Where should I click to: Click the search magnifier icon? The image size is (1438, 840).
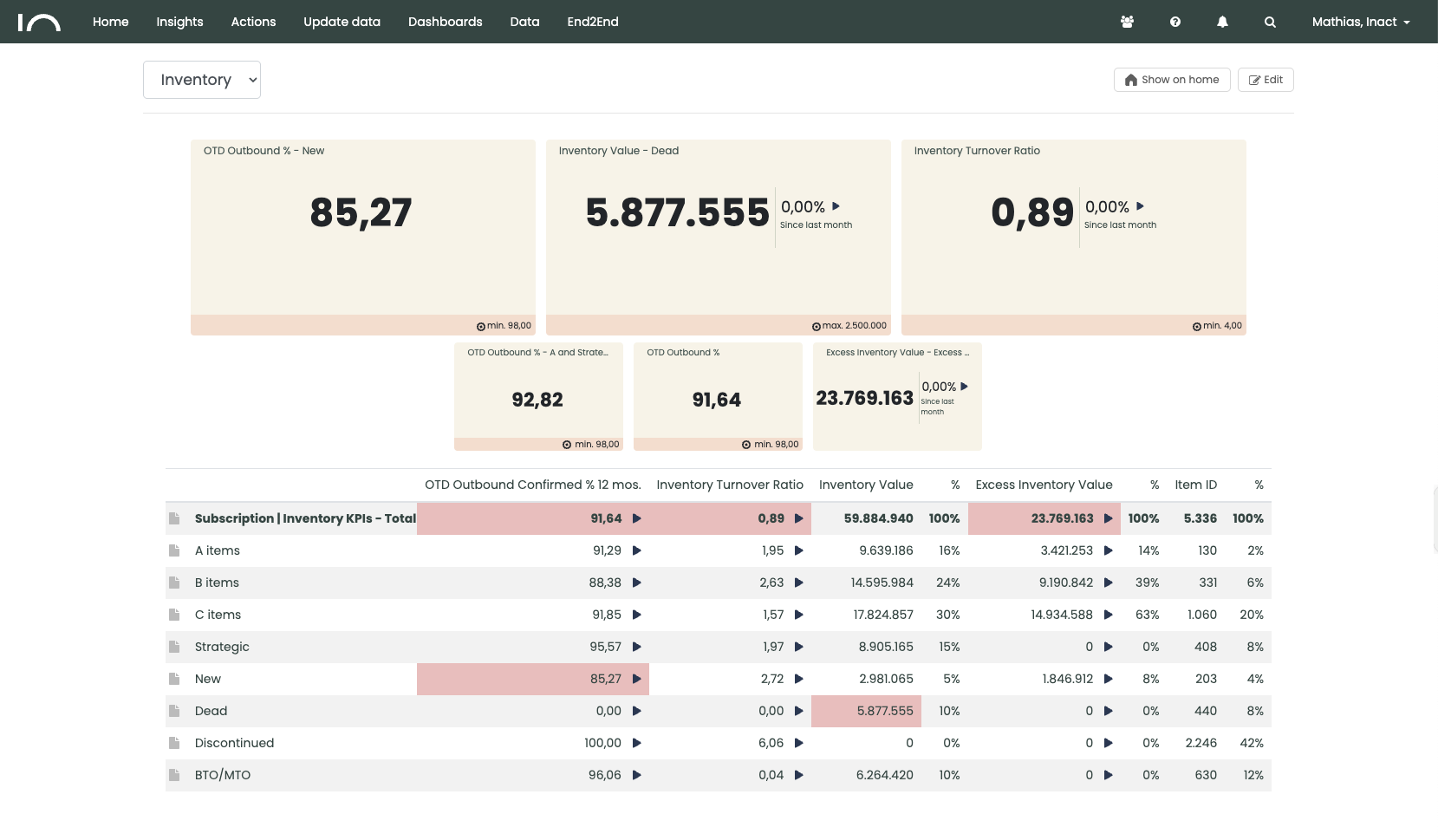1270,23
